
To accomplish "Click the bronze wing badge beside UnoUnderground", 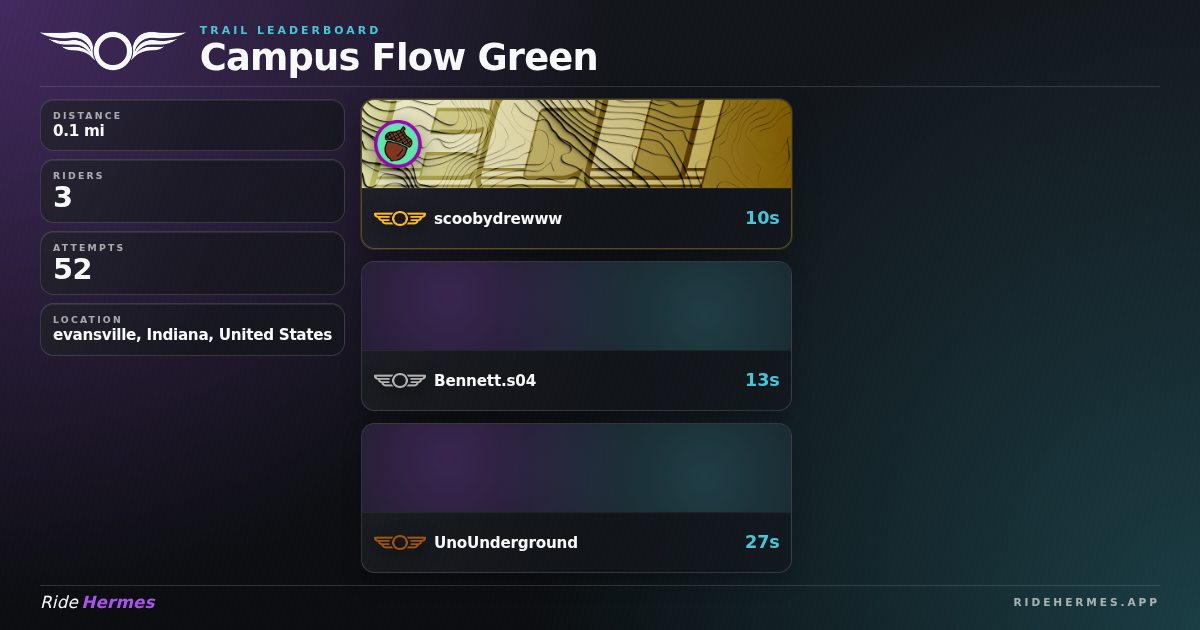I will [x=400, y=542].
